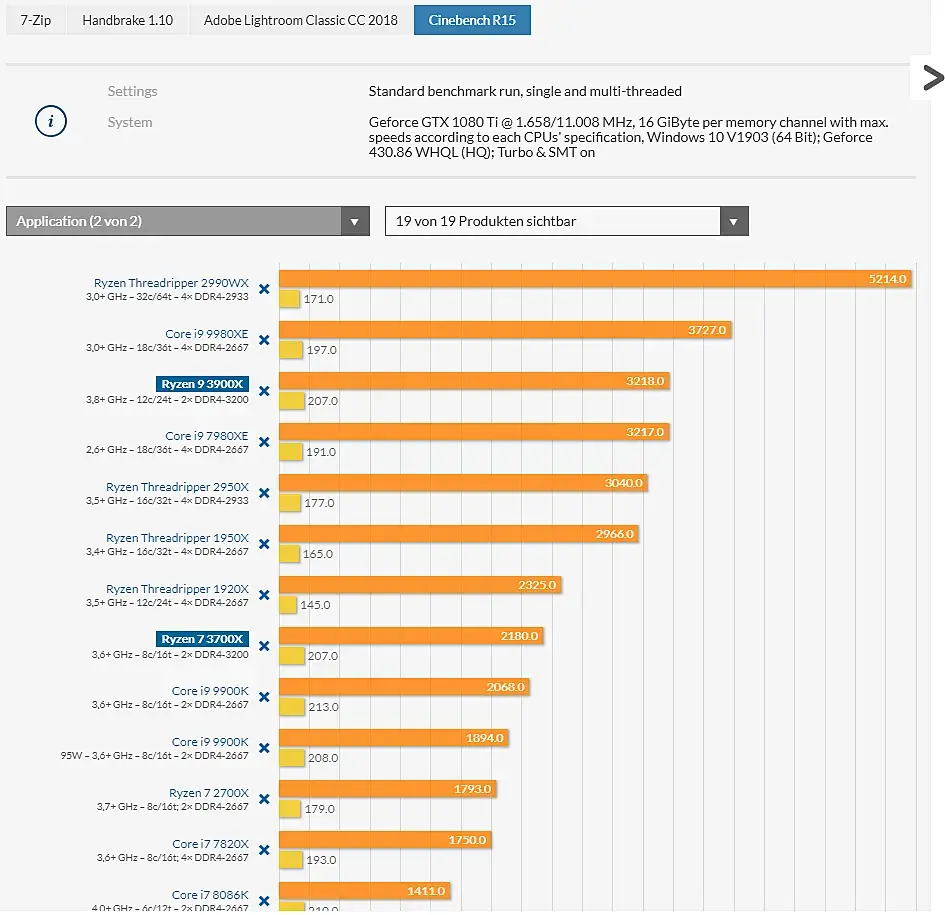Click X icon beside Ryzen 9 3900X
The height and width of the screenshot is (915, 945).
pyautogui.click(x=264, y=391)
